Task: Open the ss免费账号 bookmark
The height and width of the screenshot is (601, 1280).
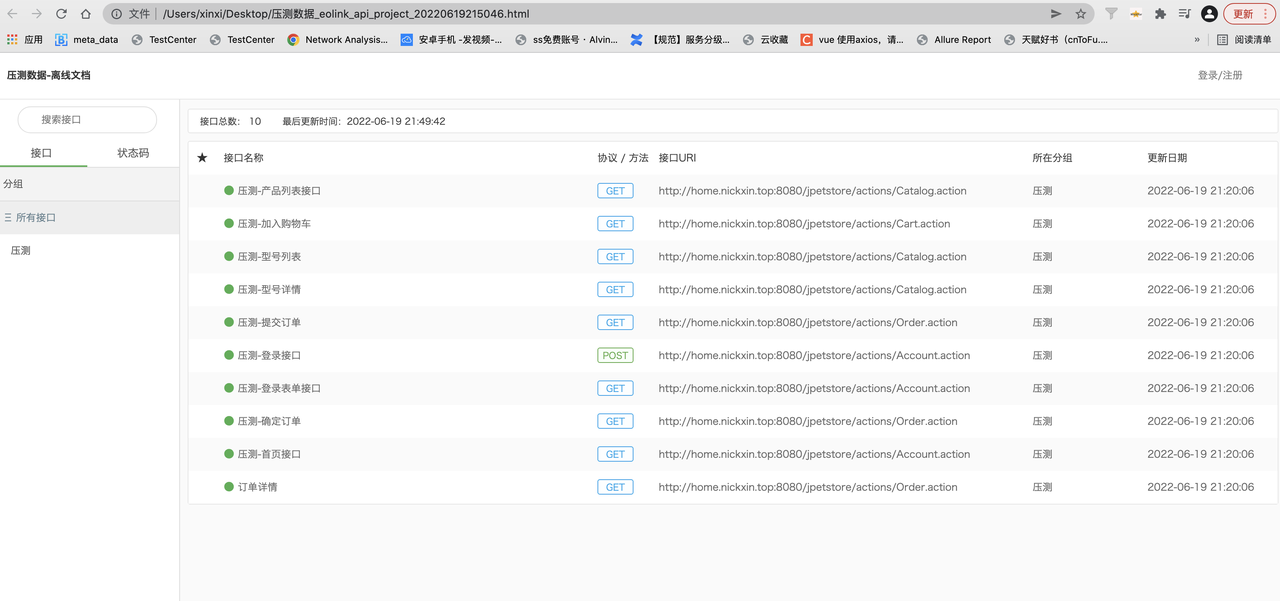Action: [x=567, y=40]
